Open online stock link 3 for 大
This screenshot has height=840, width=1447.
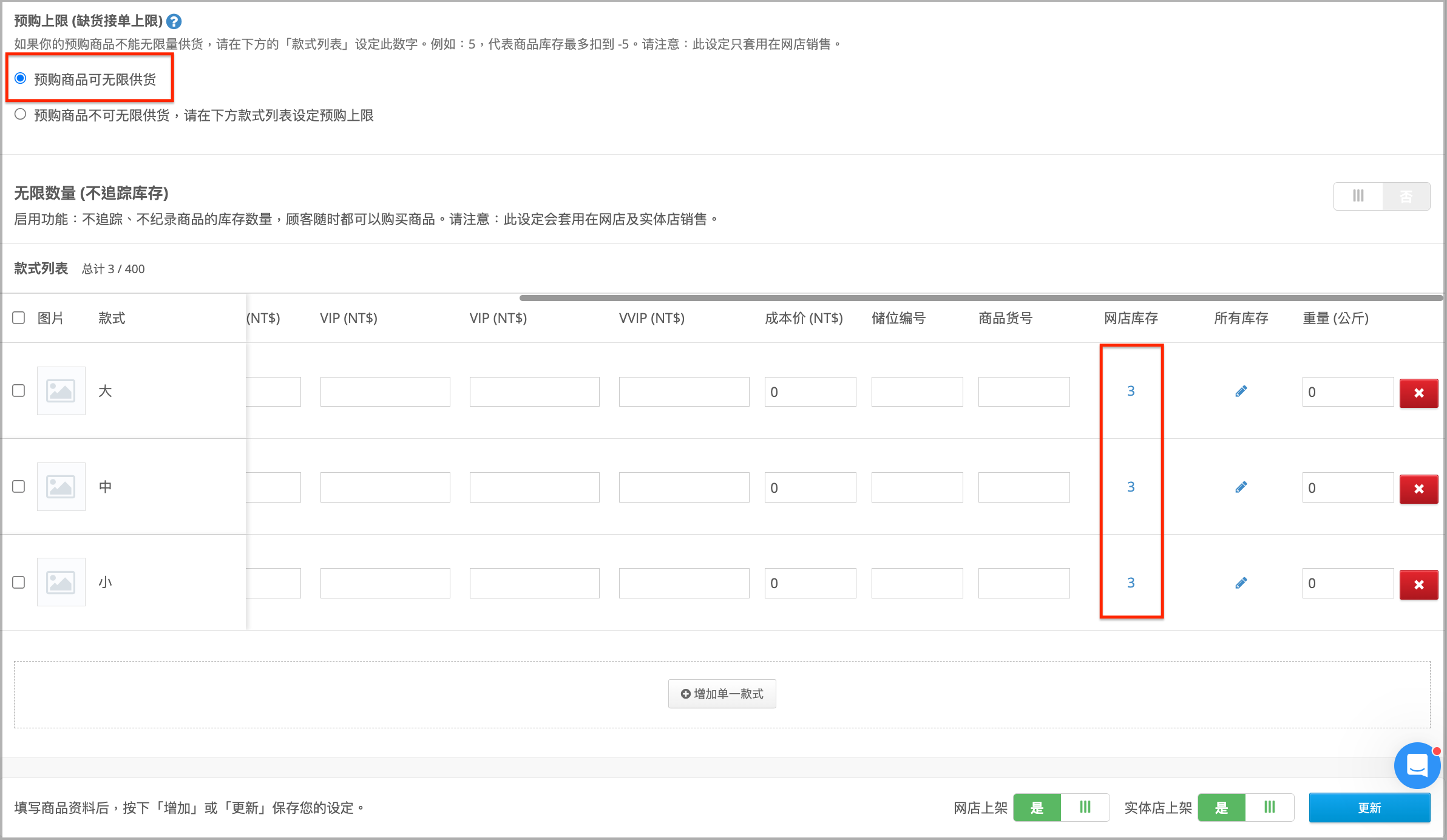1131,391
